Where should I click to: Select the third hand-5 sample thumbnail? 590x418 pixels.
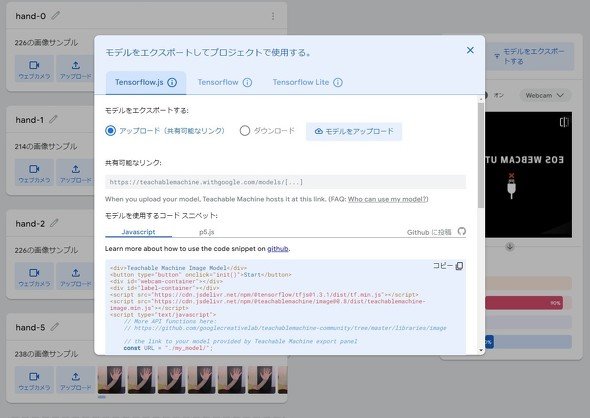tap(172, 380)
